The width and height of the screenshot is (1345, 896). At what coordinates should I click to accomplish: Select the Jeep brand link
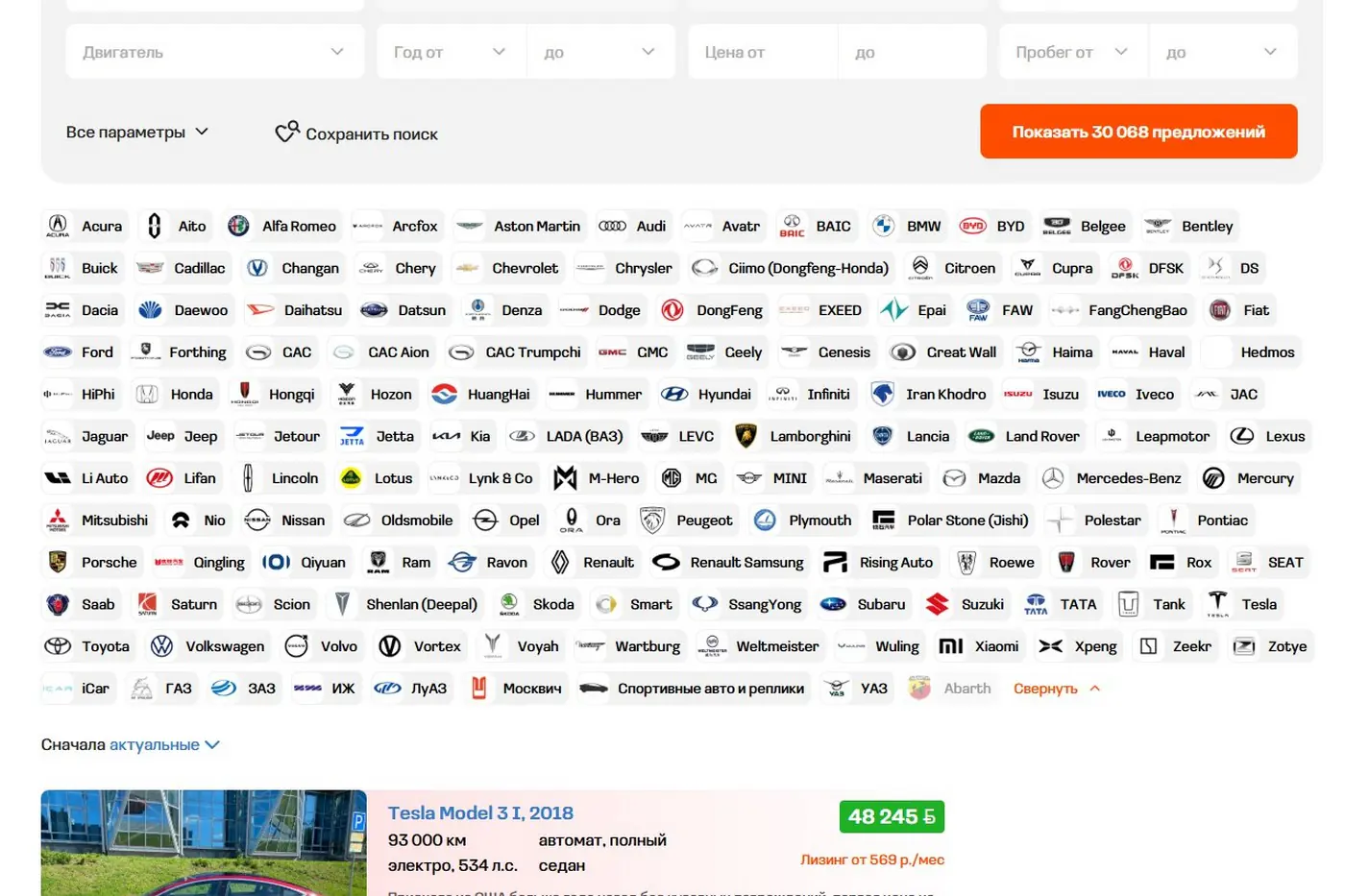point(183,436)
